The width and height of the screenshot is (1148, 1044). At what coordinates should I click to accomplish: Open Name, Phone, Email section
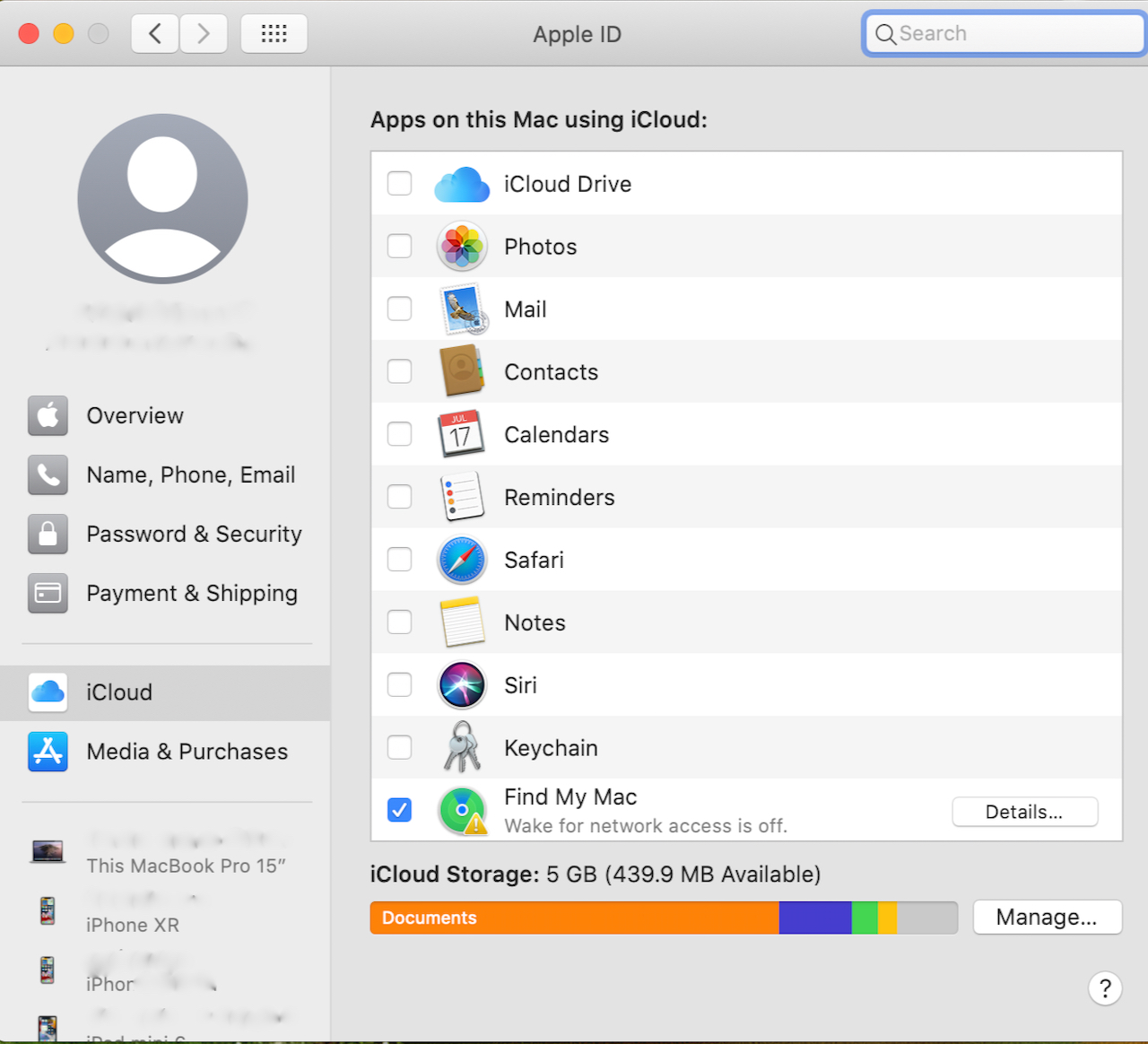click(x=165, y=475)
